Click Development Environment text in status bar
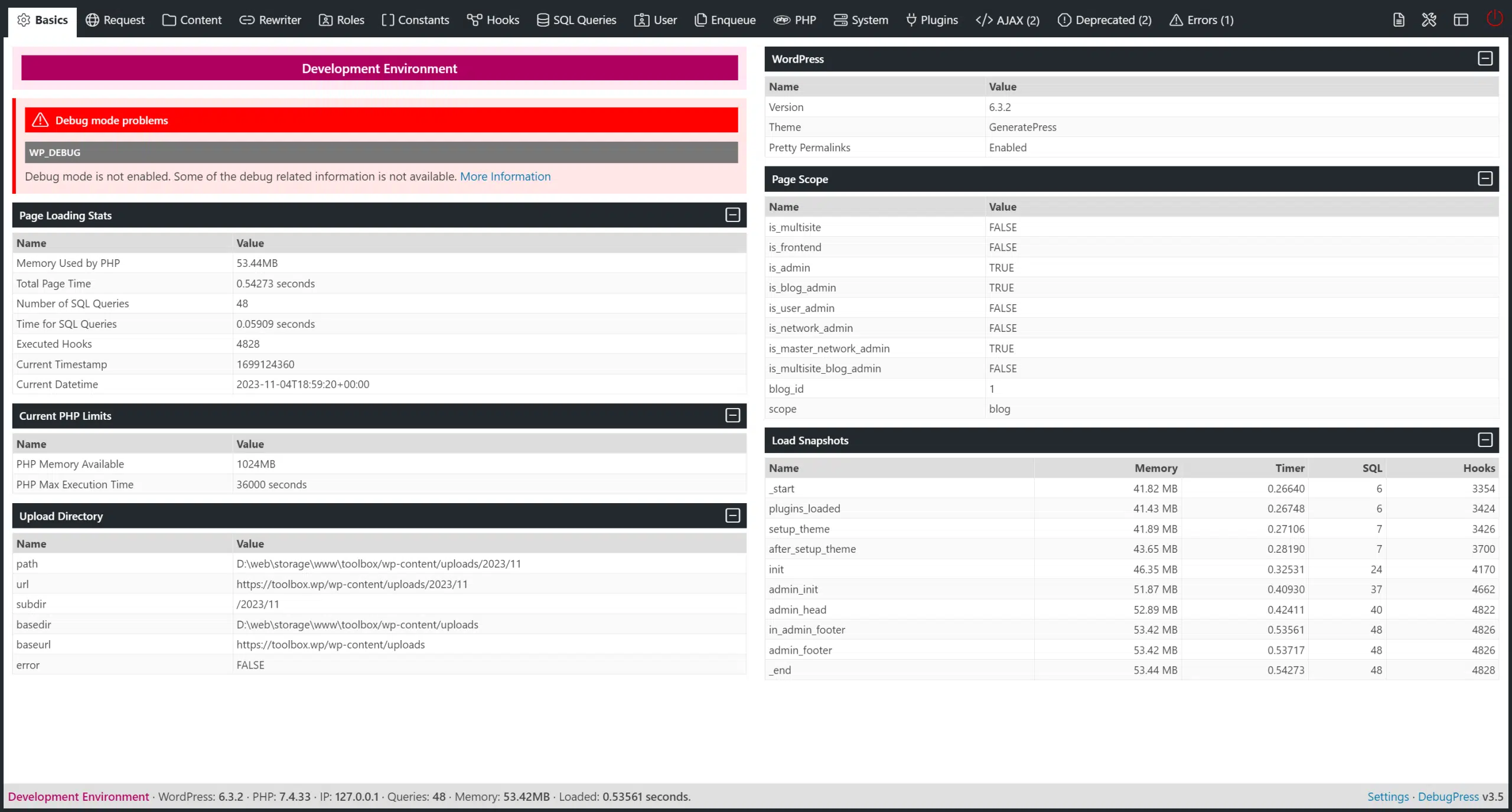The width and height of the screenshot is (1512, 812). [79, 797]
